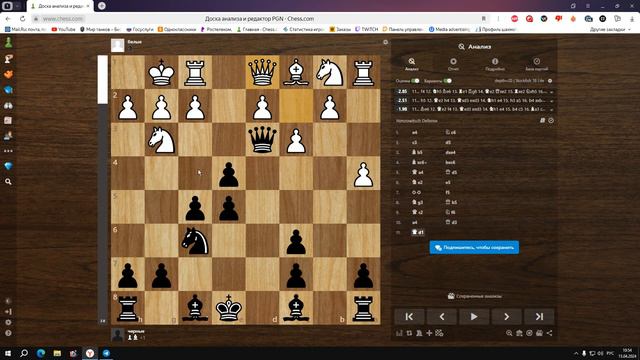Open the Сохраненные анализы link

tap(475, 296)
